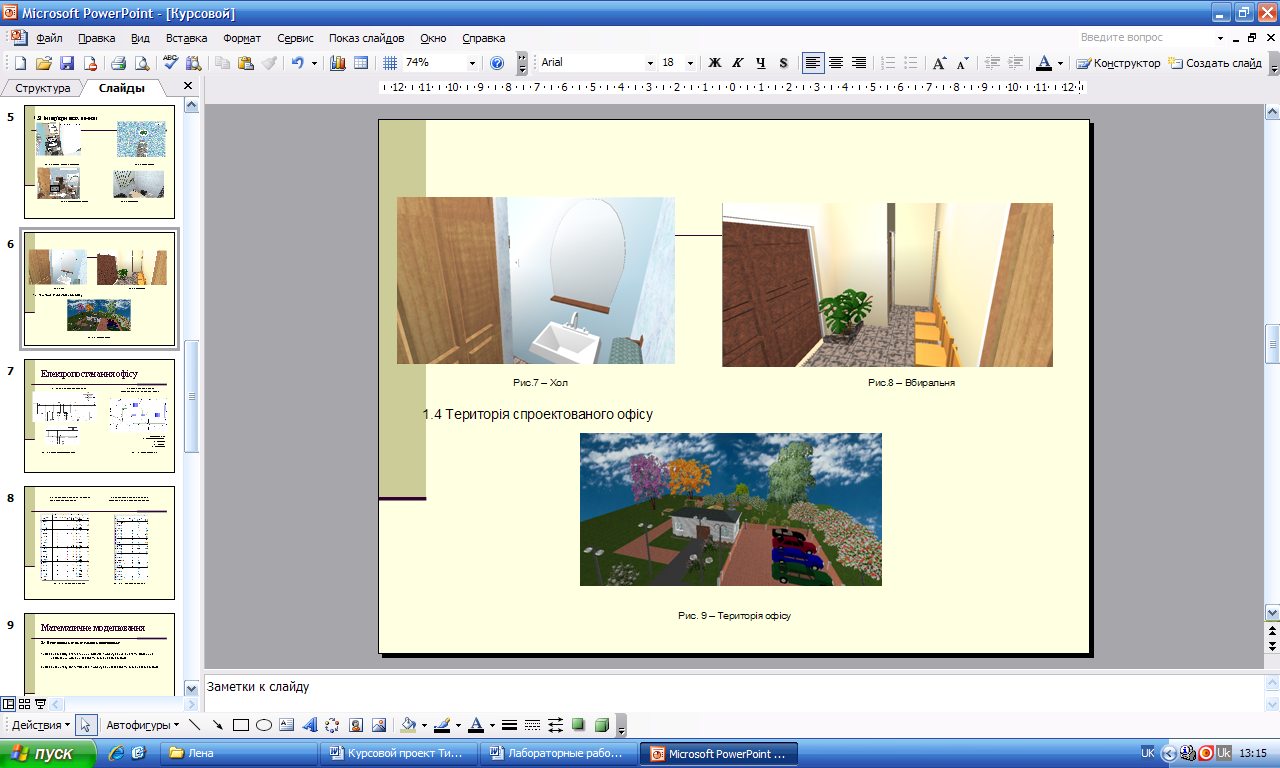Open the Конструктор design pane
The width and height of the screenshot is (1280, 768).
(x=1119, y=63)
